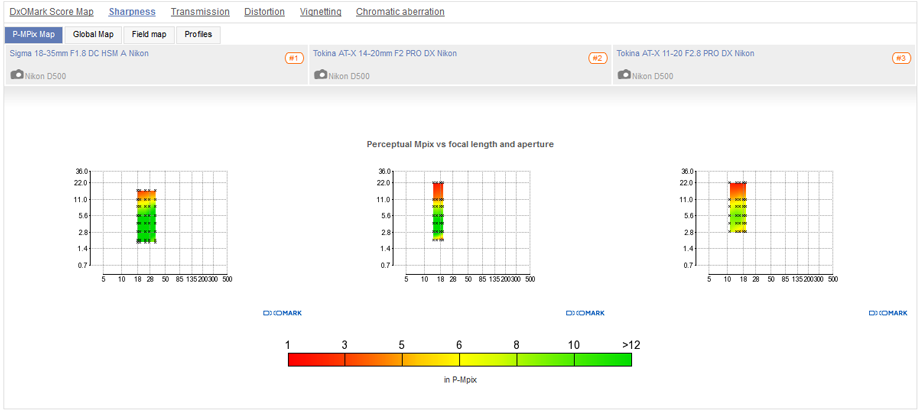Screen dimensions: 920x412
Task: Click yellow-green 6-8 segment of color legend
Action: coord(488,360)
